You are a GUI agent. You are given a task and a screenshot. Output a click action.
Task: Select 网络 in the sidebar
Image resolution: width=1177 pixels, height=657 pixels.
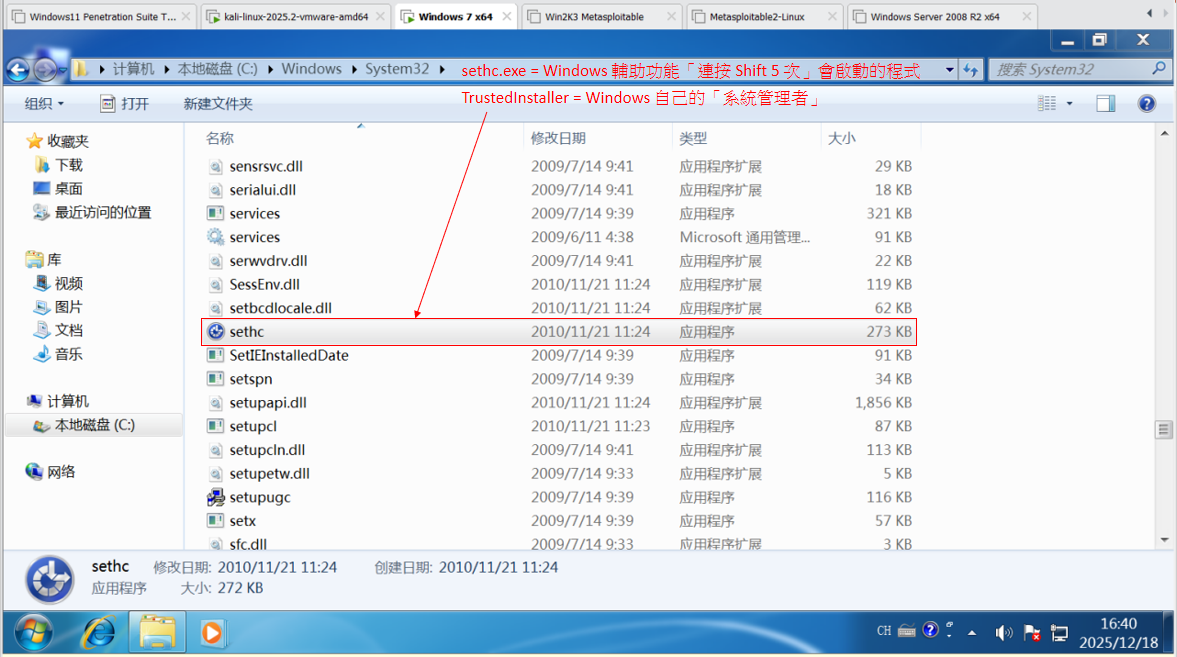pos(61,472)
